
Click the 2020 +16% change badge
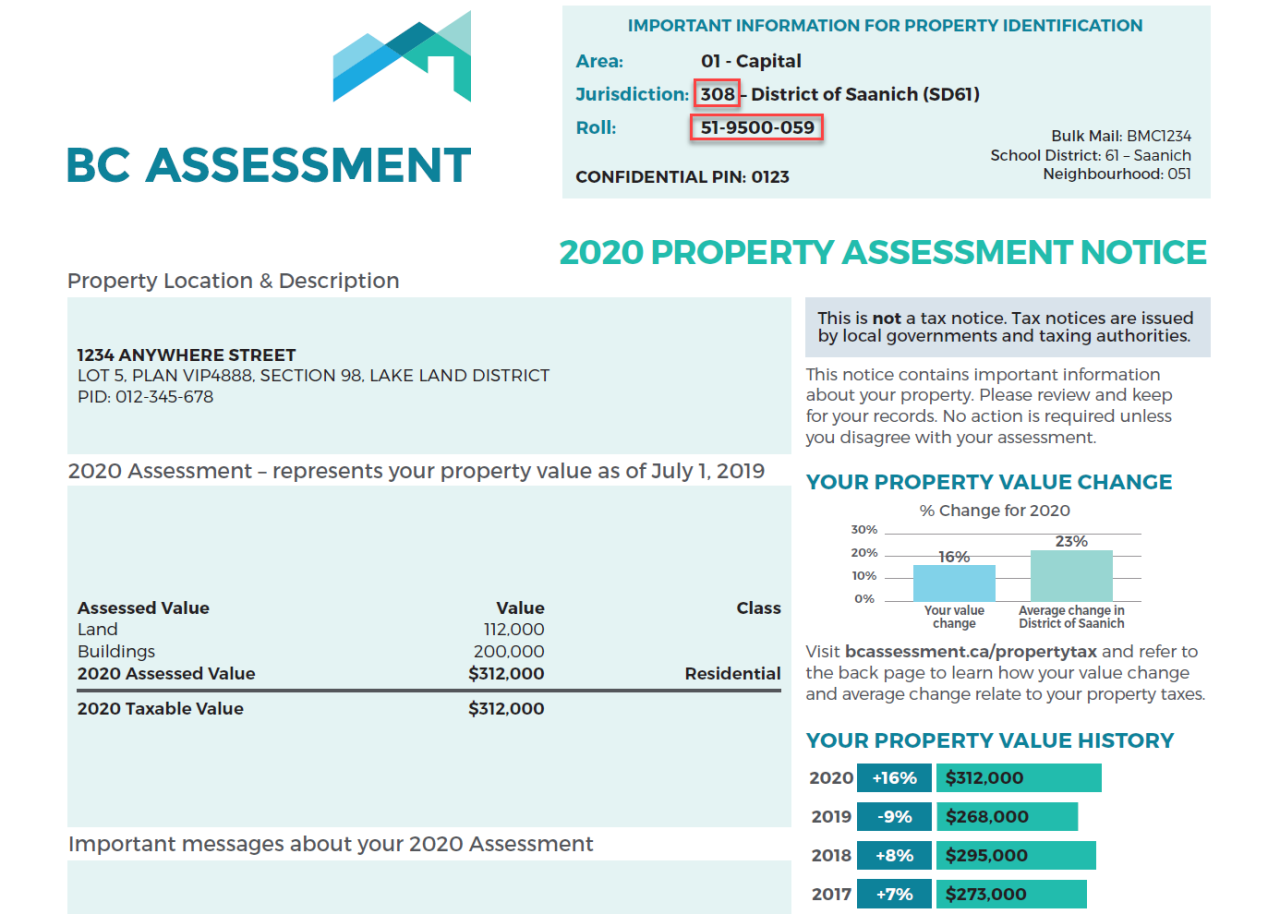click(x=894, y=777)
